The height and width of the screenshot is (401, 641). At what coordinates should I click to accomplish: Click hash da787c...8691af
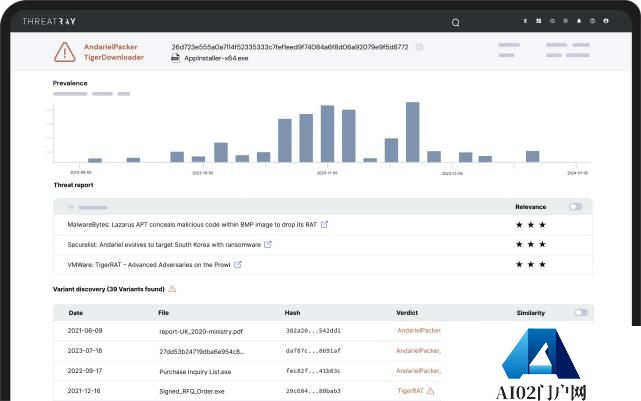point(313,351)
